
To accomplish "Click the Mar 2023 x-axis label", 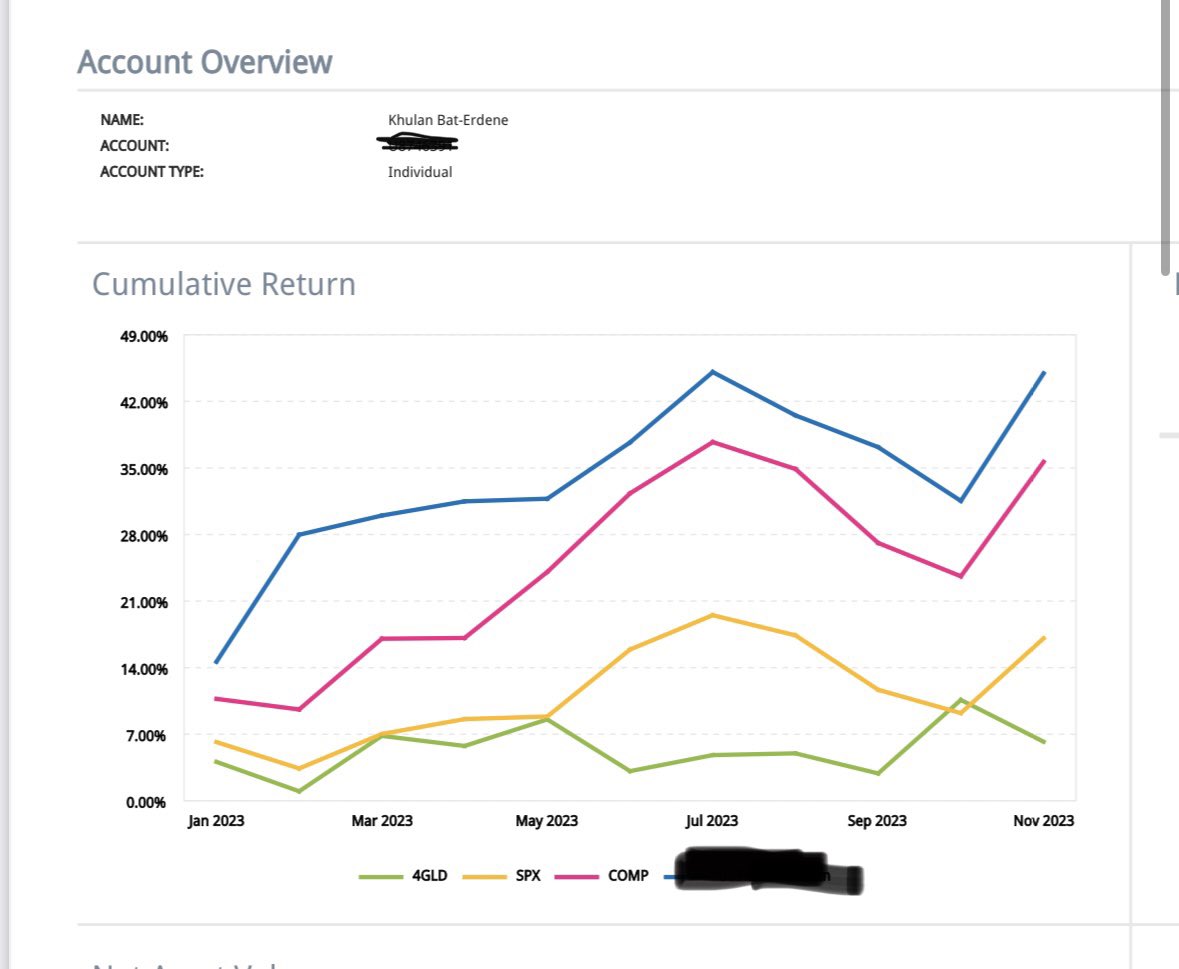I will coord(382,821).
